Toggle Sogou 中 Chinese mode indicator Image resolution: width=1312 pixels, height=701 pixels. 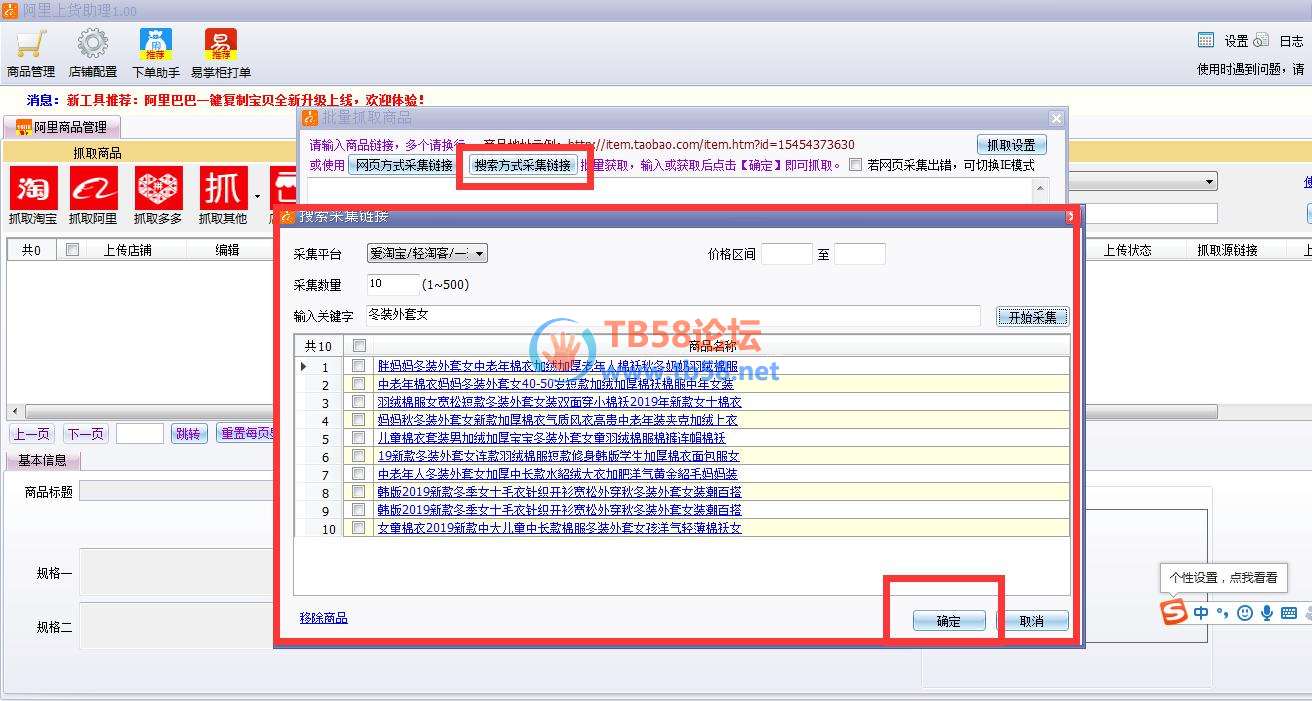(1201, 613)
